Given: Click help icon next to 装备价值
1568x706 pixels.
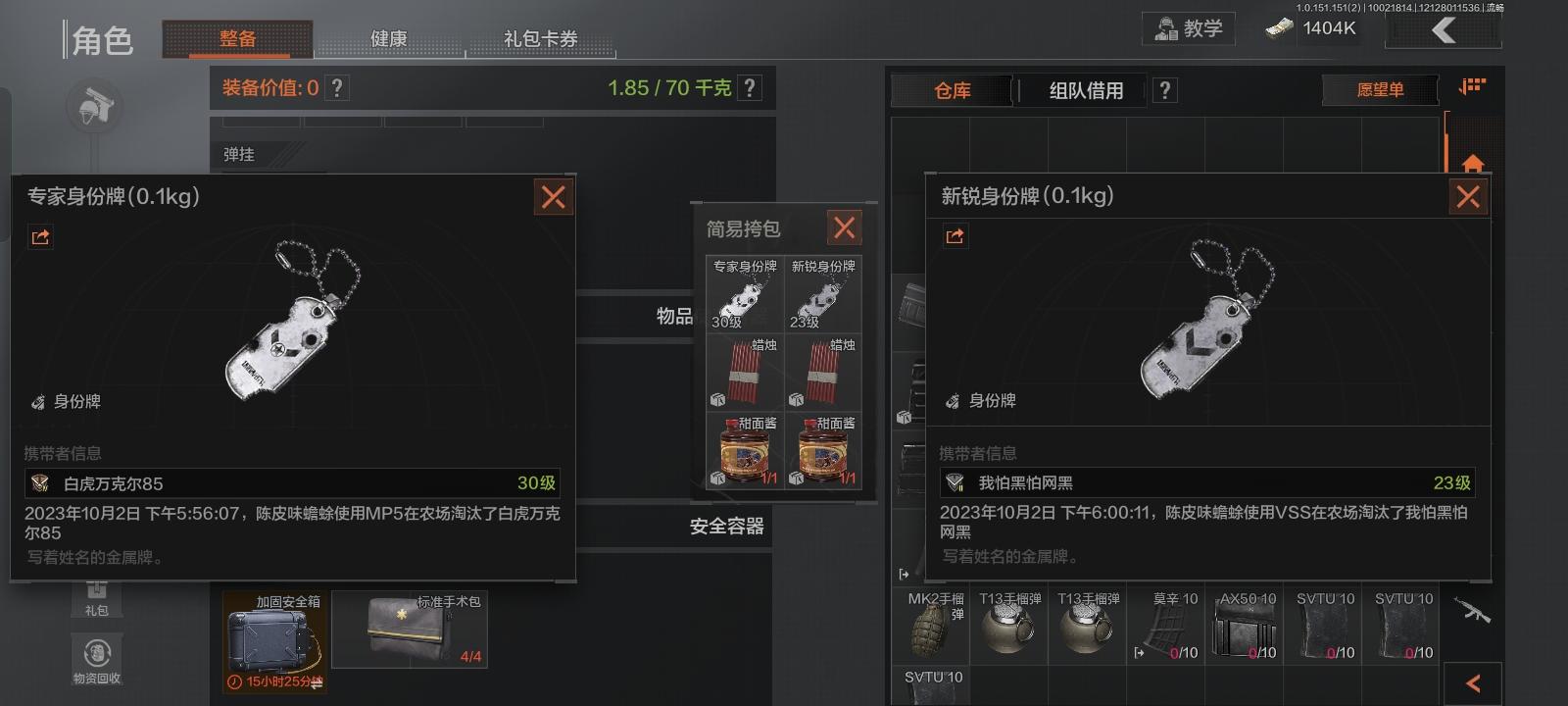Looking at the screenshot, I should tap(337, 88).
